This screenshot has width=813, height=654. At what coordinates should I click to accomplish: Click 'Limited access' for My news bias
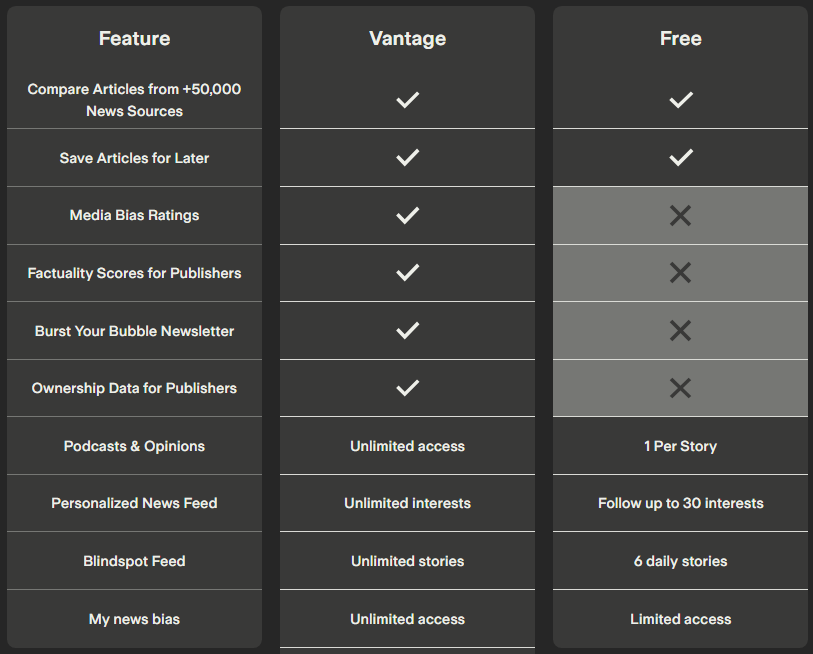point(681,619)
